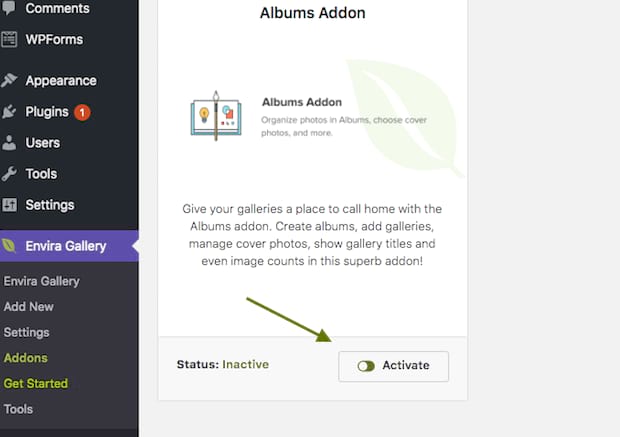Open the Appearance menu

[x=60, y=81]
